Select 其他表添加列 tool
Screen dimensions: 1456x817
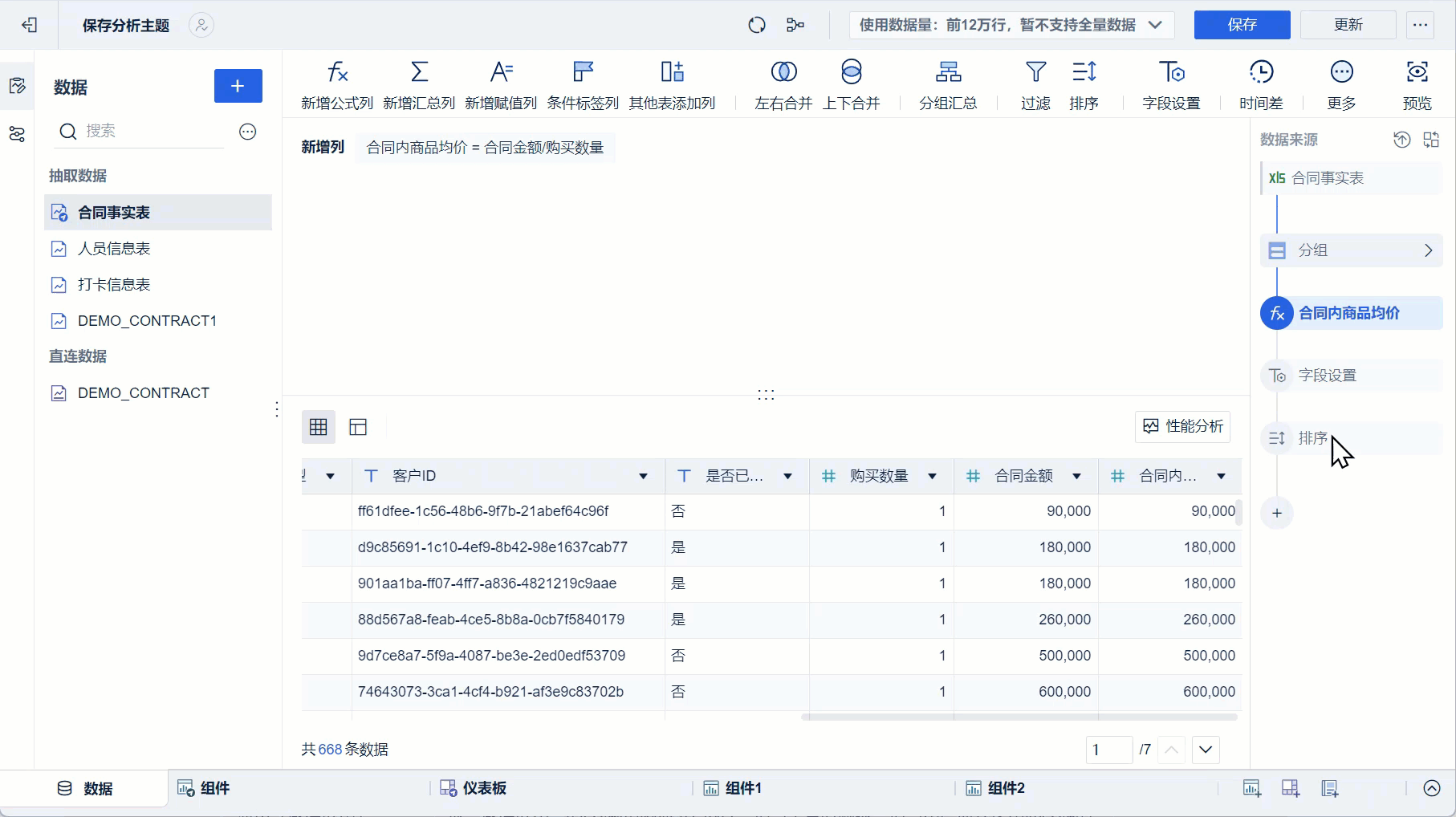[x=672, y=85]
